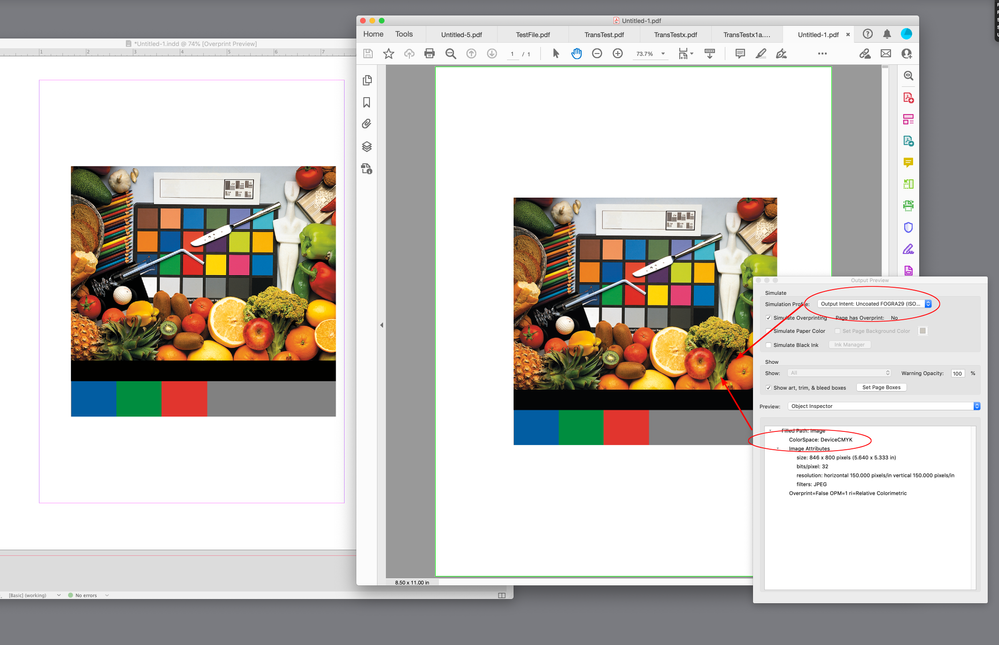Open the Attachments paperclip panel

pos(366,124)
